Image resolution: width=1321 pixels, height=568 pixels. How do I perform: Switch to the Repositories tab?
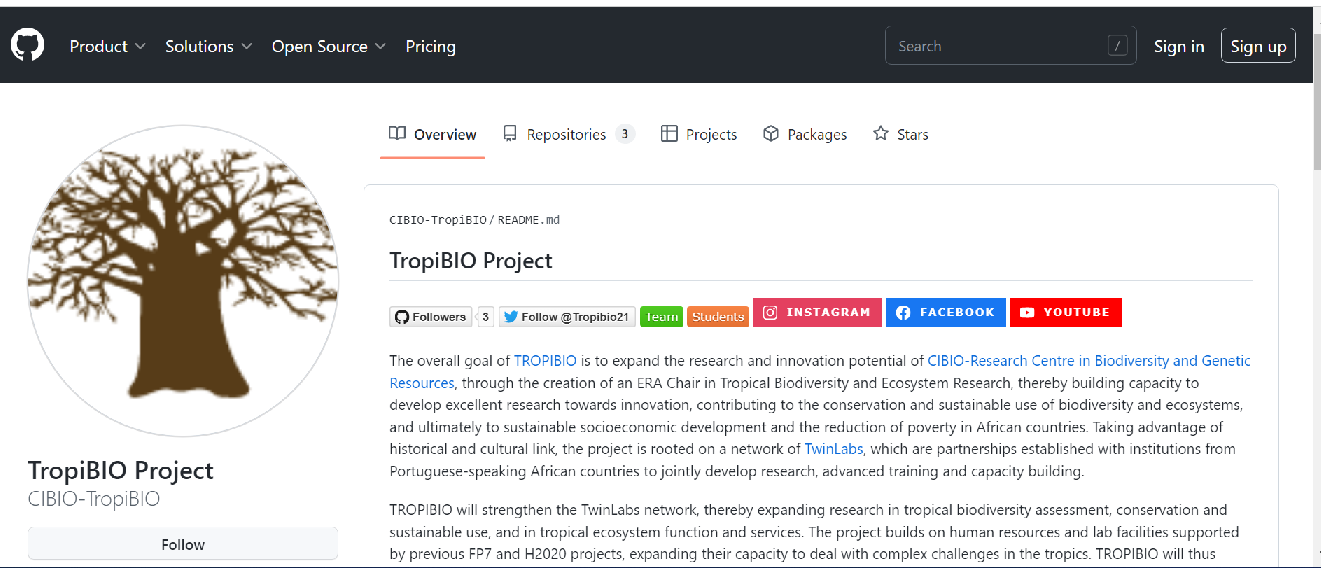click(569, 134)
